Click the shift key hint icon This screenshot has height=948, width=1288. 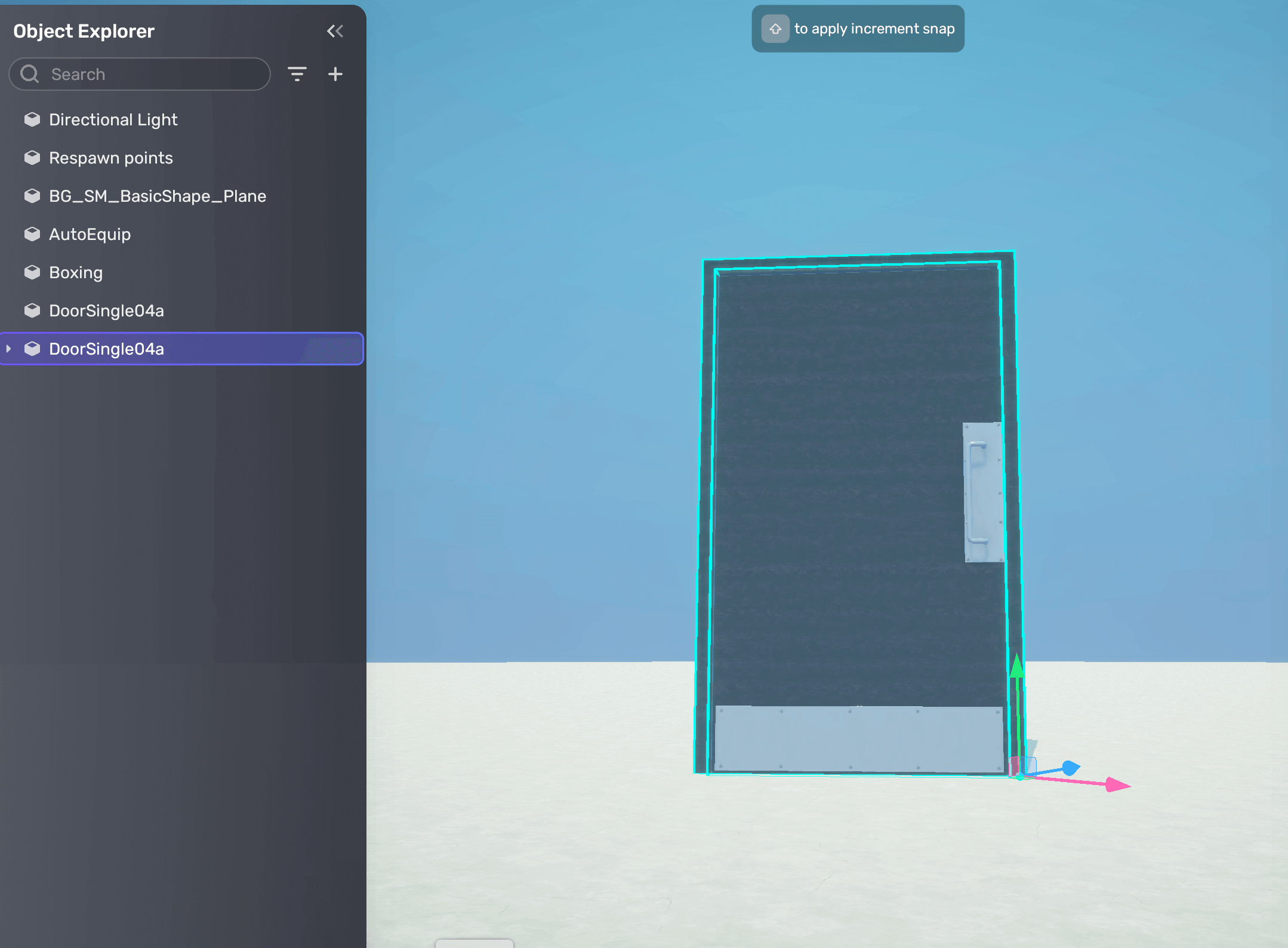[x=775, y=29]
